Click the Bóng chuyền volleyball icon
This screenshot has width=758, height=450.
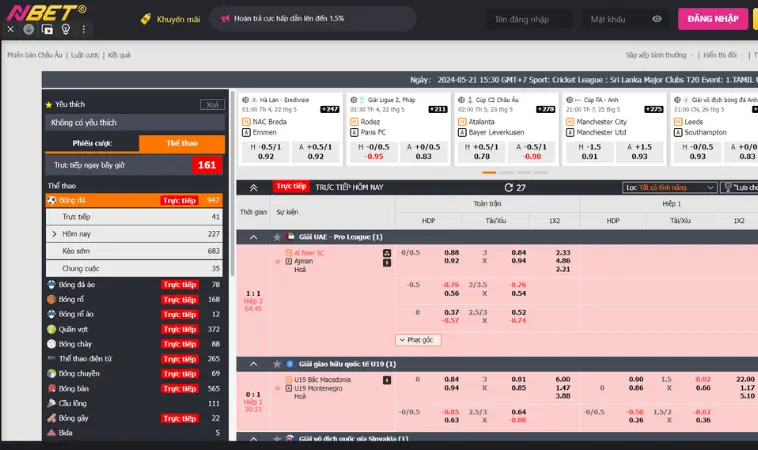click(x=51, y=373)
